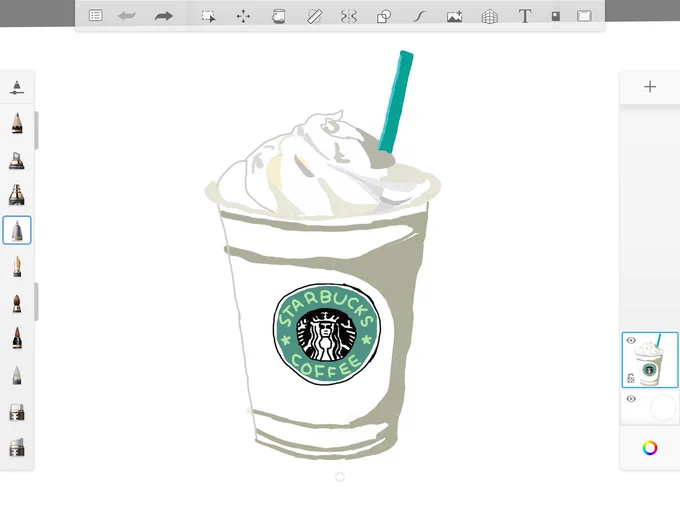
Task: Change the white background color circle
Action: [663, 408]
